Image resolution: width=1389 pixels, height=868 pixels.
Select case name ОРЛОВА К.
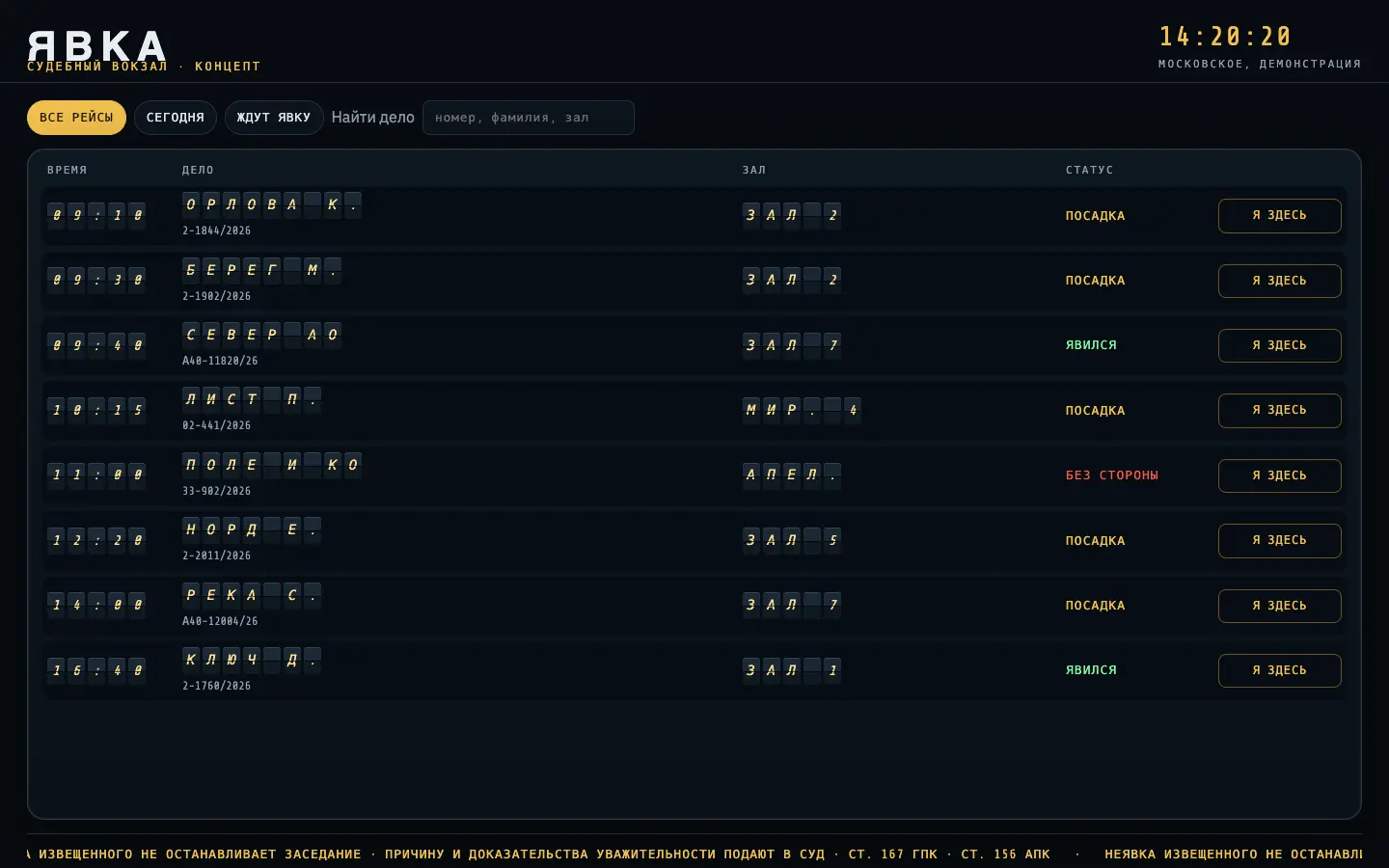point(272,204)
